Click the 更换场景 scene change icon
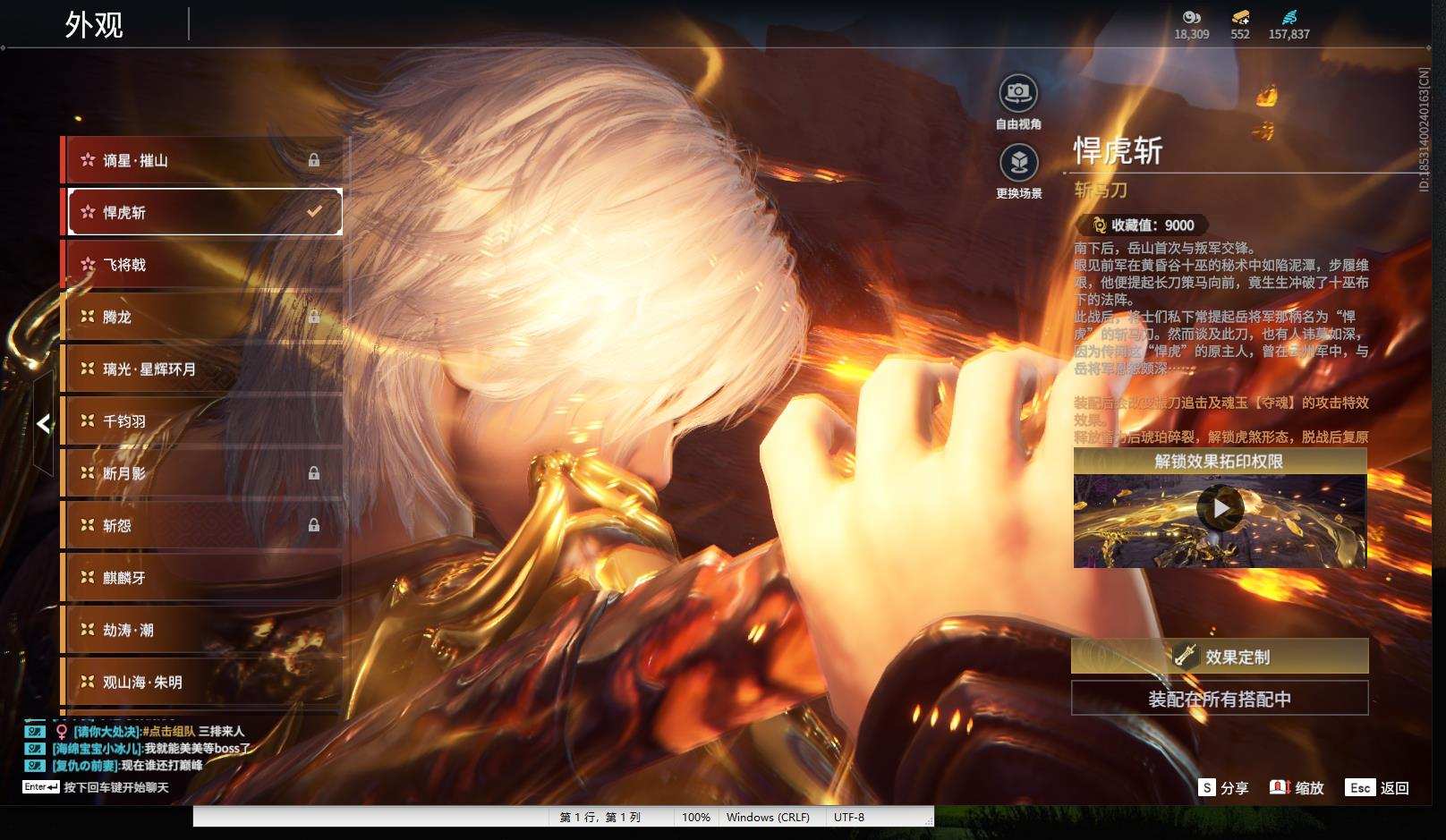1446x840 pixels. click(1018, 163)
